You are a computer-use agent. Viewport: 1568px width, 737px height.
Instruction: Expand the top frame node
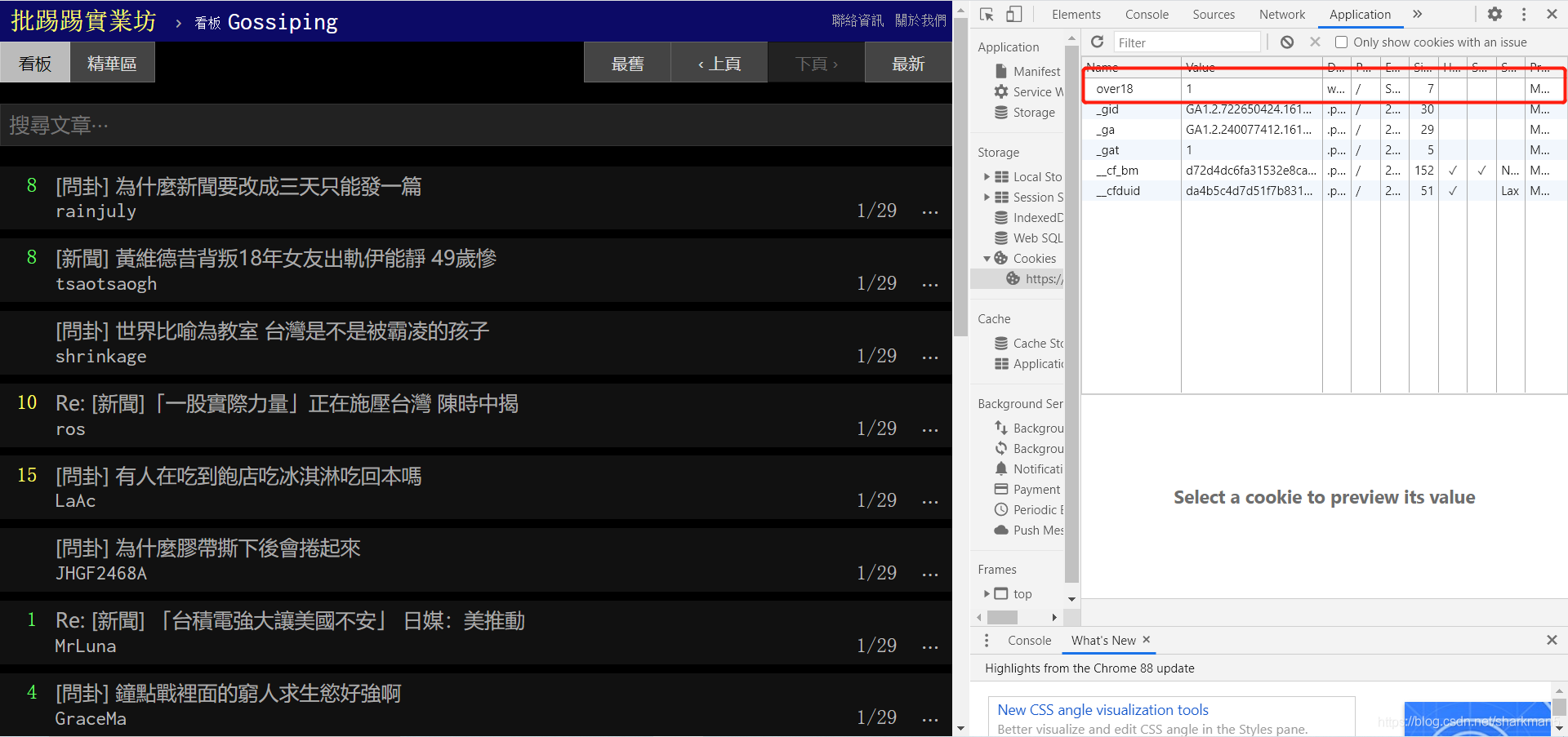(987, 594)
